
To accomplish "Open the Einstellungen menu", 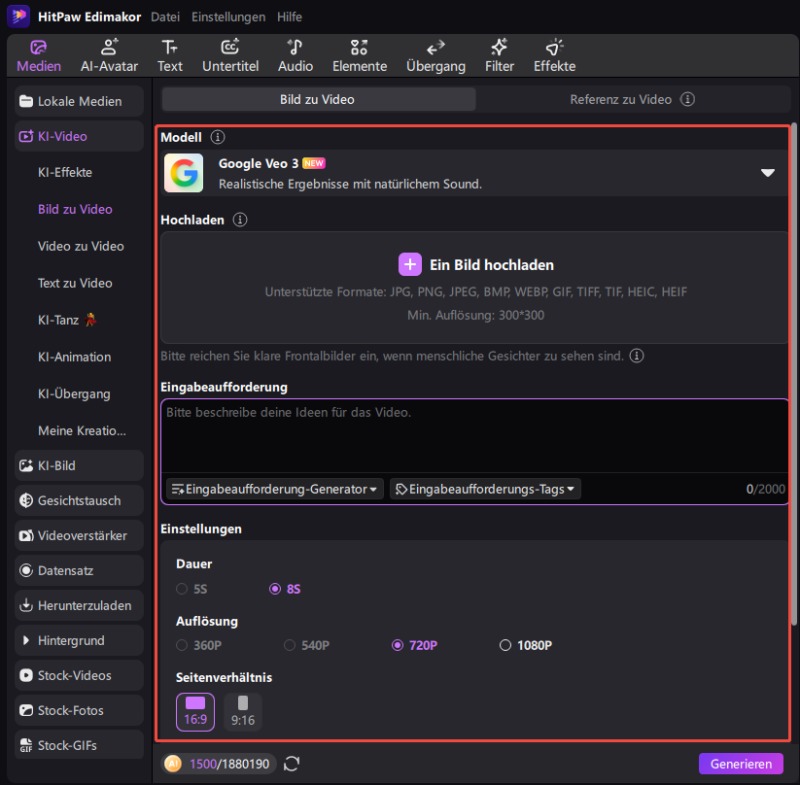I will coord(228,17).
